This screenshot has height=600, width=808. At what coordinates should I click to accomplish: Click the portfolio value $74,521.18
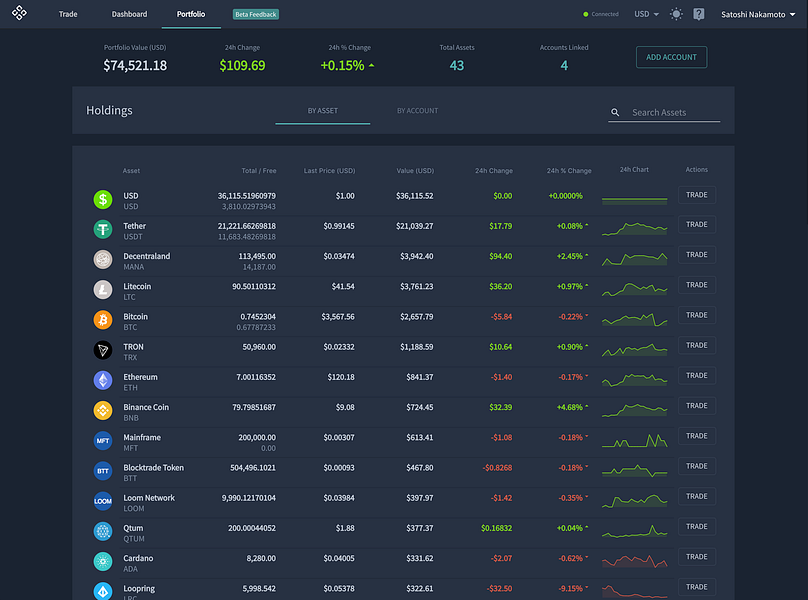click(x=135, y=65)
